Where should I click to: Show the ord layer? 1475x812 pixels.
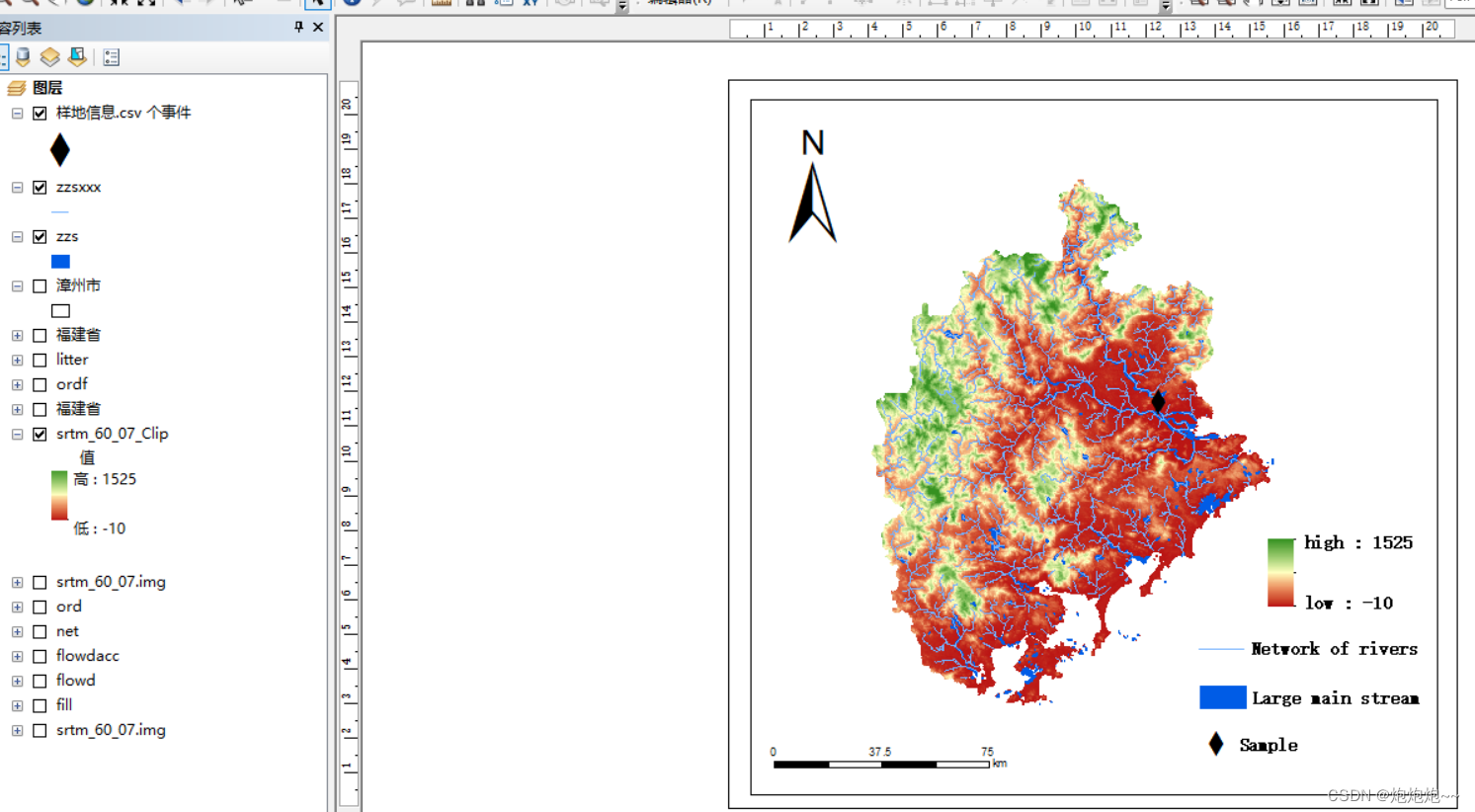click(40, 607)
